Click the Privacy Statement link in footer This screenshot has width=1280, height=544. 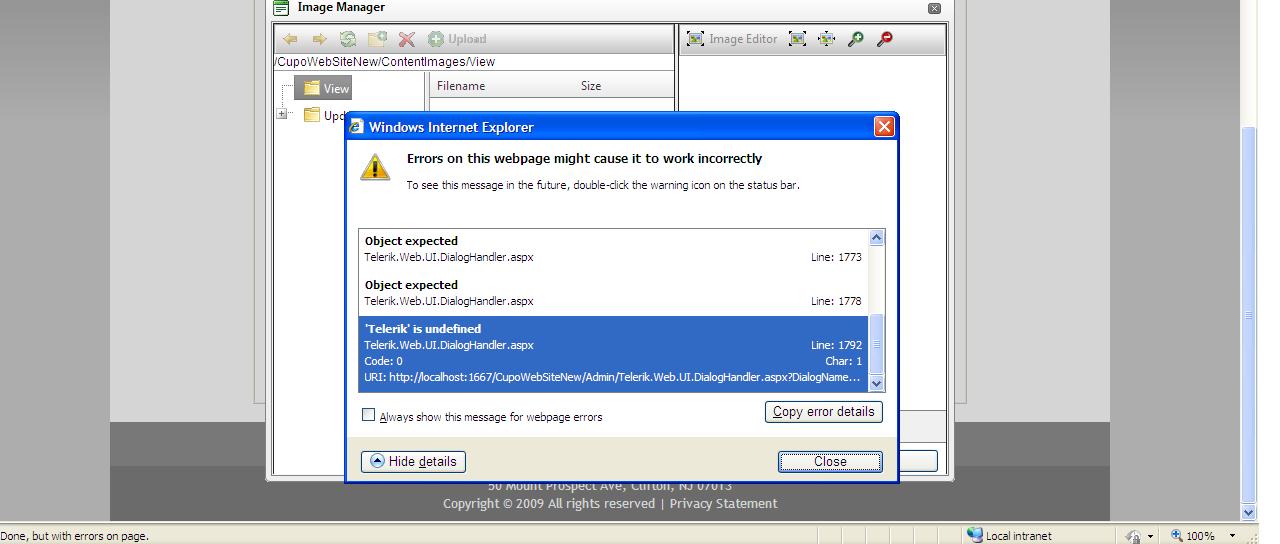(x=723, y=504)
